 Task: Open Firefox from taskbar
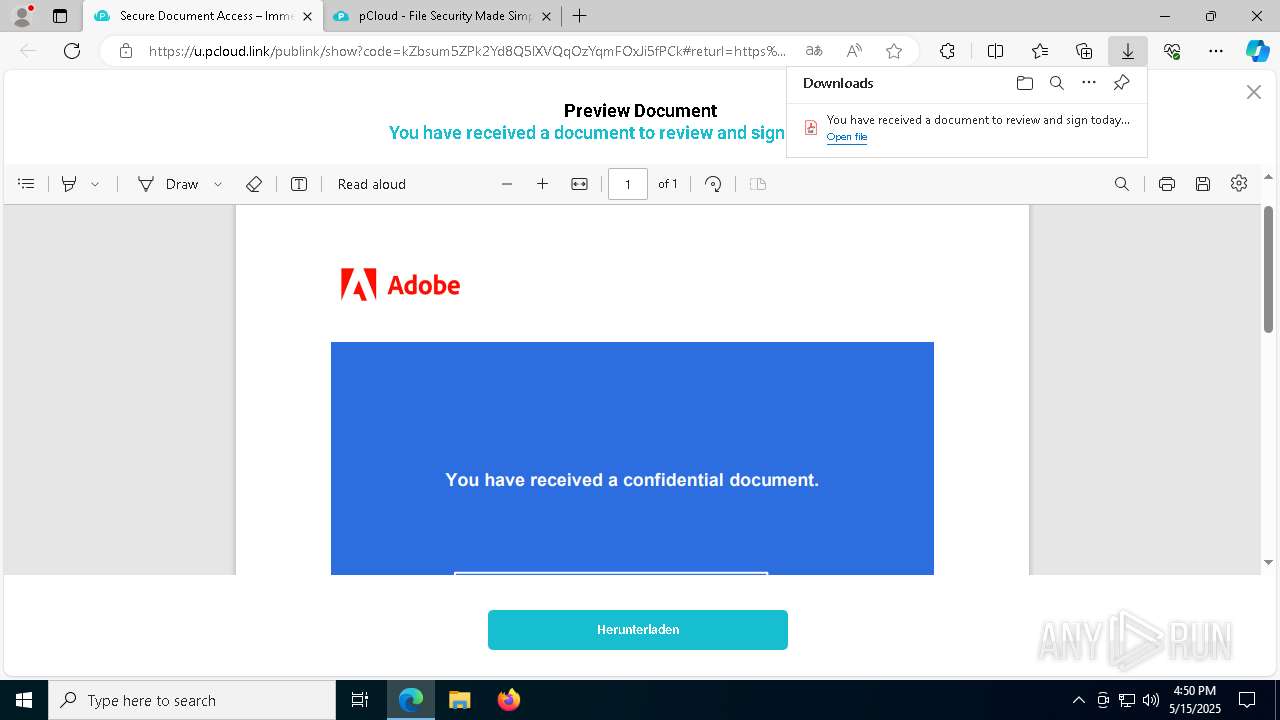pos(509,700)
